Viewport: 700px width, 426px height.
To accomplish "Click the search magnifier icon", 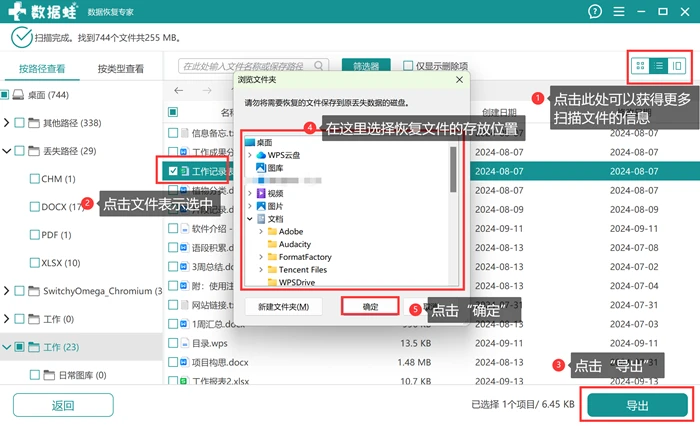I will (318, 66).
